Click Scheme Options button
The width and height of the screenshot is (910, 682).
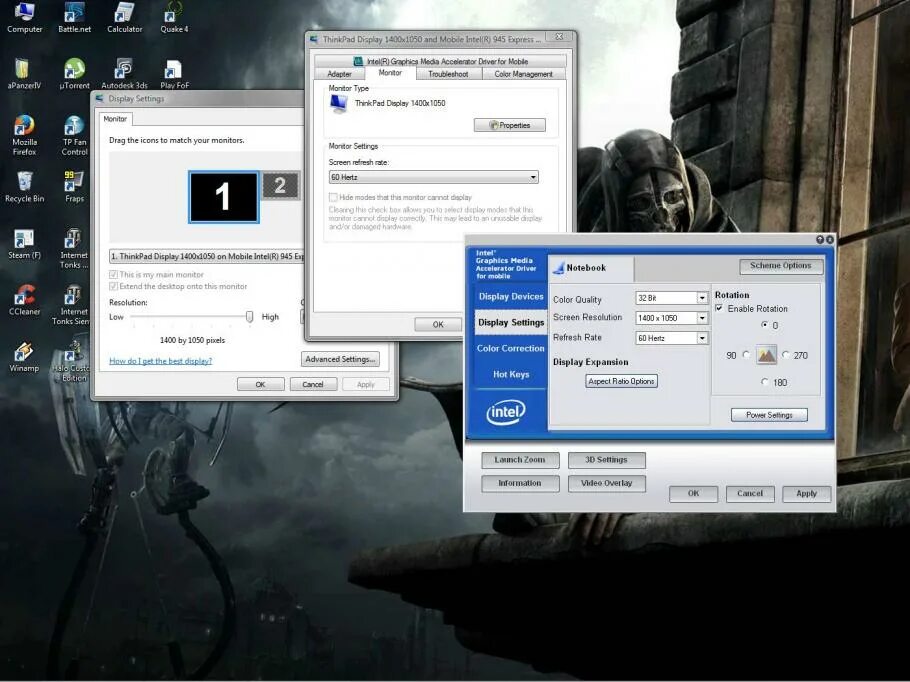click(781, 266)
